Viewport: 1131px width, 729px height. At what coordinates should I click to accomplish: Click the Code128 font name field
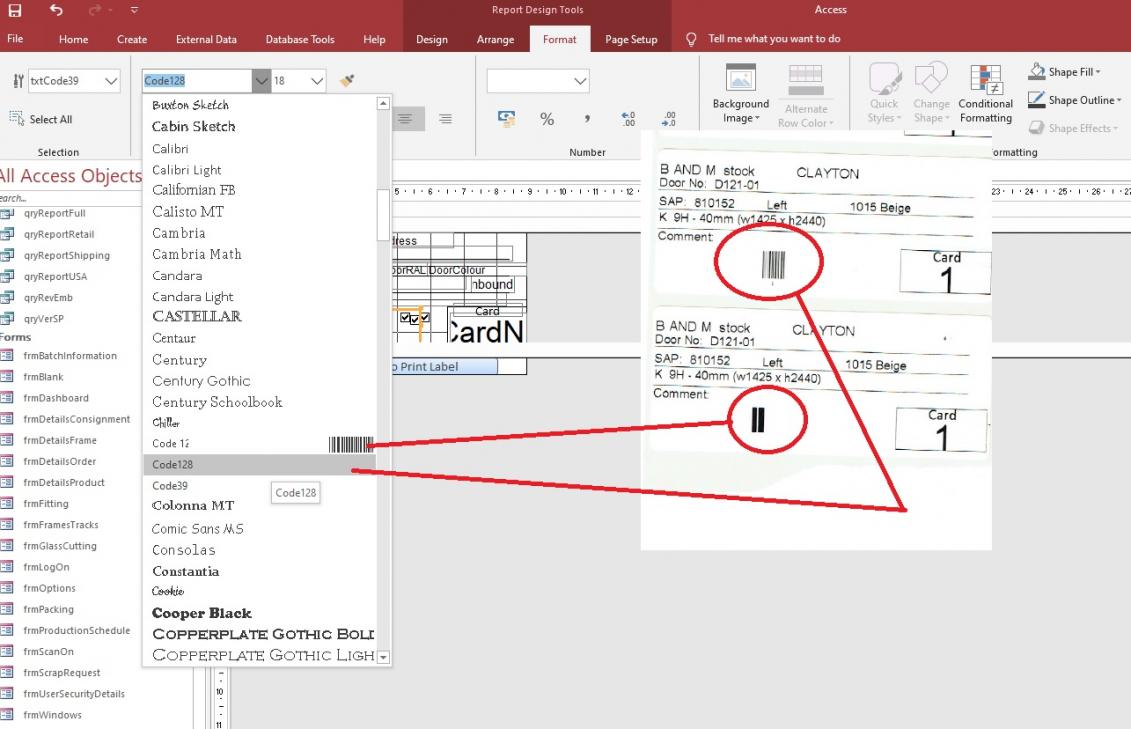[x=197, y=81]
